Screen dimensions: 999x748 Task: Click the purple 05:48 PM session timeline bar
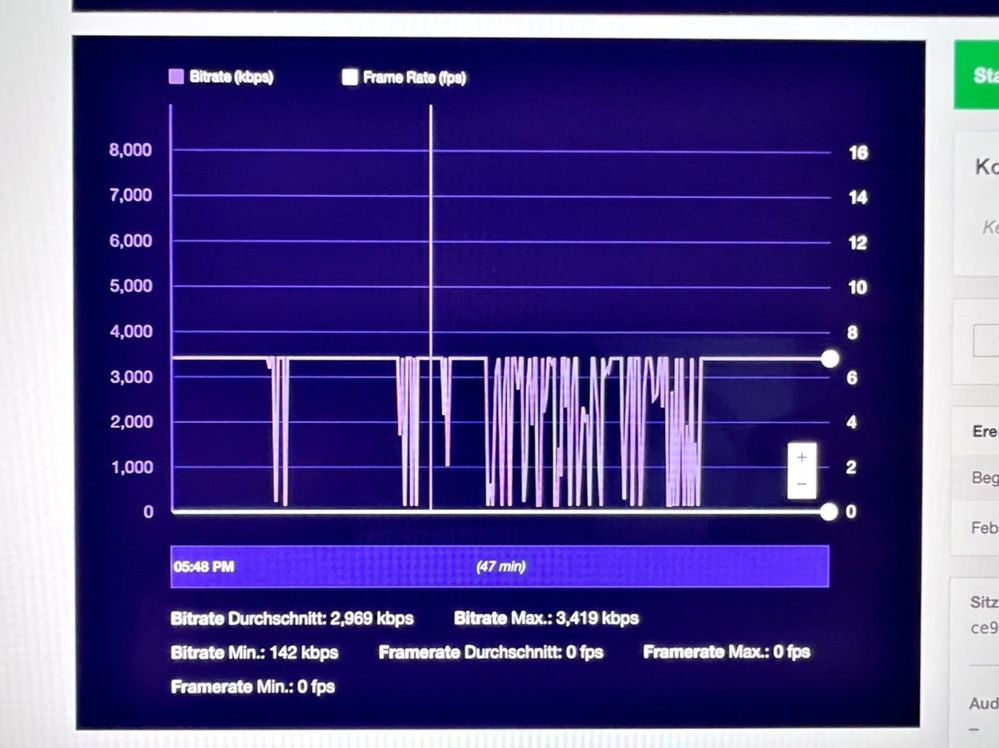tap(500, 566)
